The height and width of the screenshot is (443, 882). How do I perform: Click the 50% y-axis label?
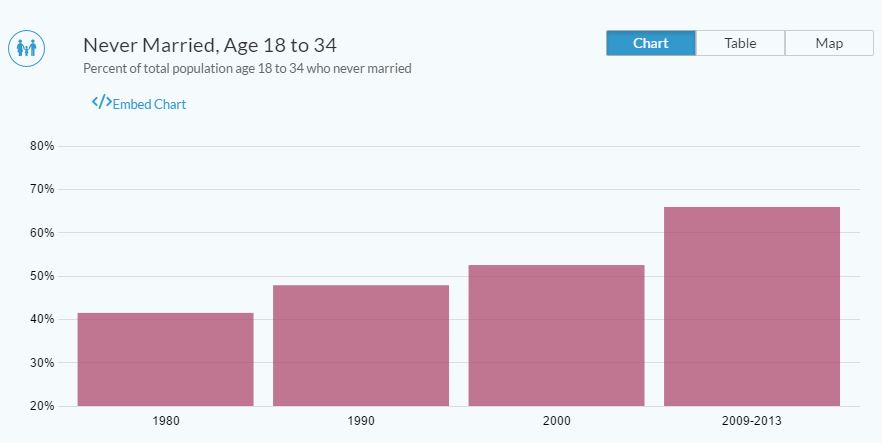42,276
